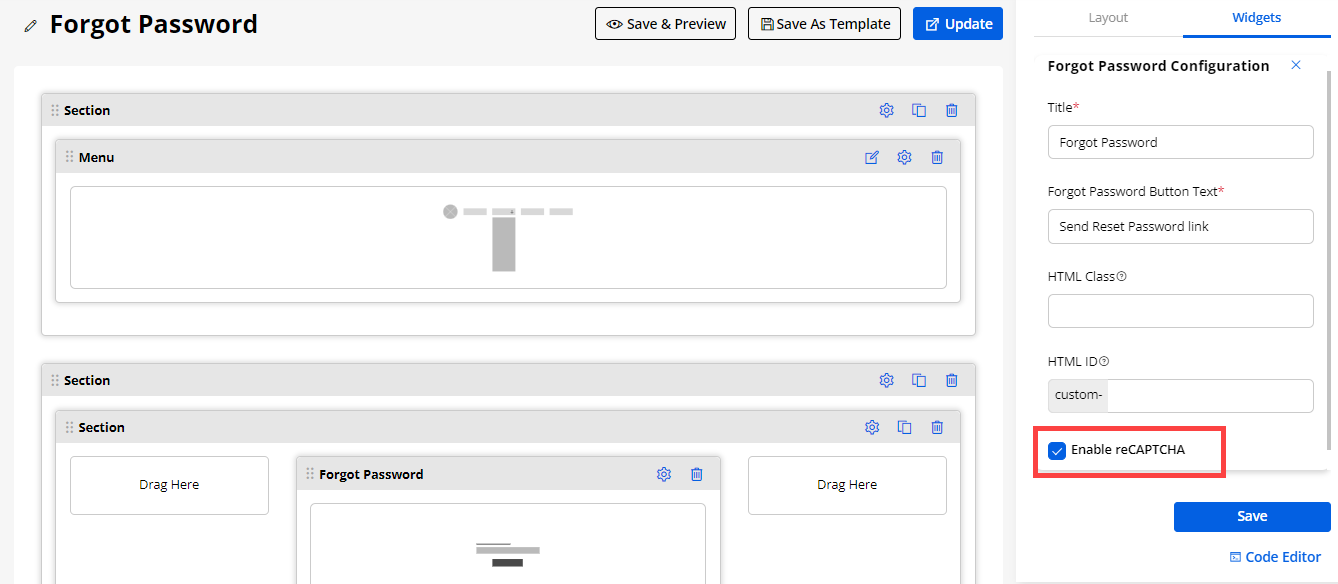Click the configuration panel's vertical scrollbar
This screenshot has height=584, width=1338.
coord(1328,250)
